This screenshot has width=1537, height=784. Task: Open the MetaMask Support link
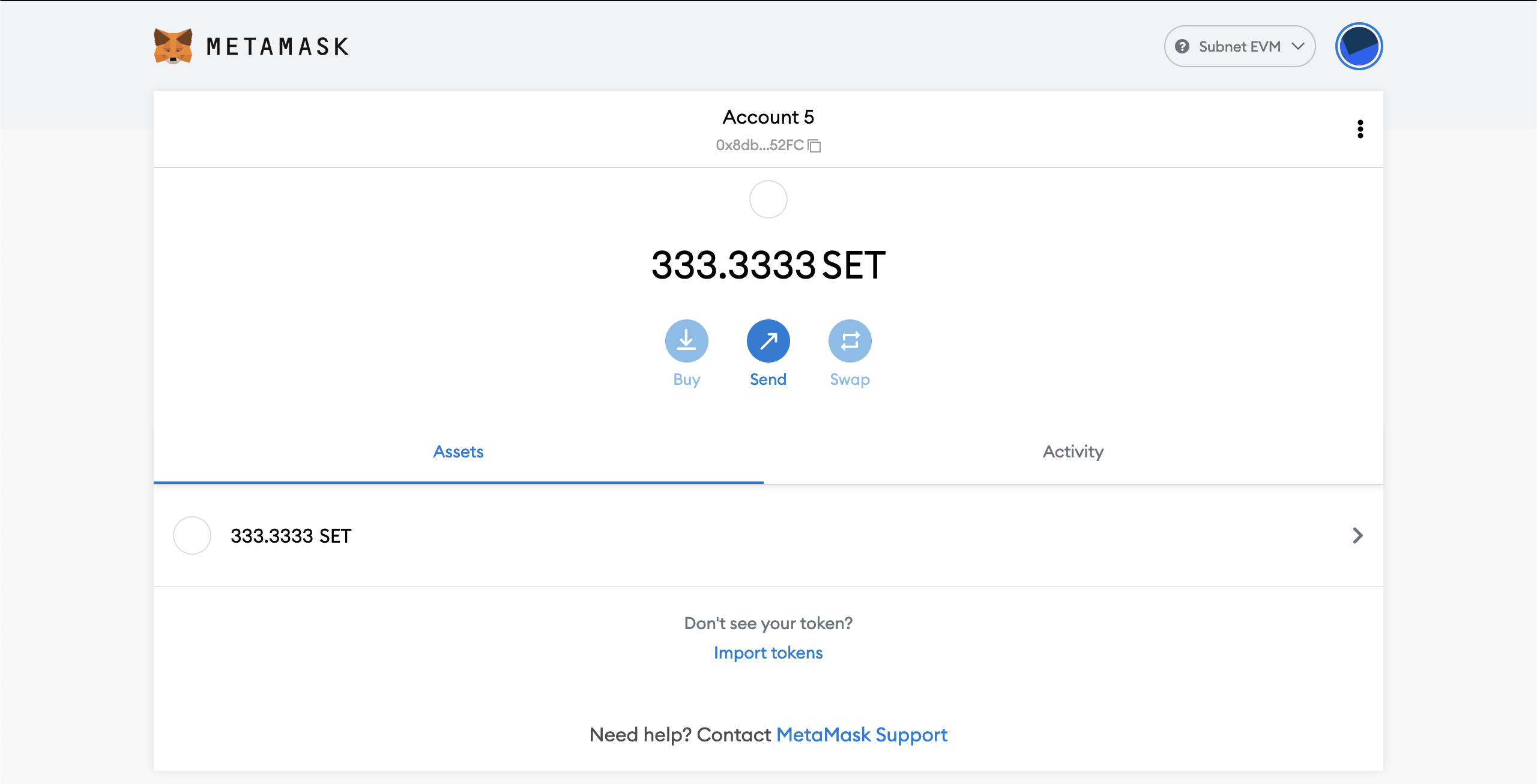coord(862,735)
